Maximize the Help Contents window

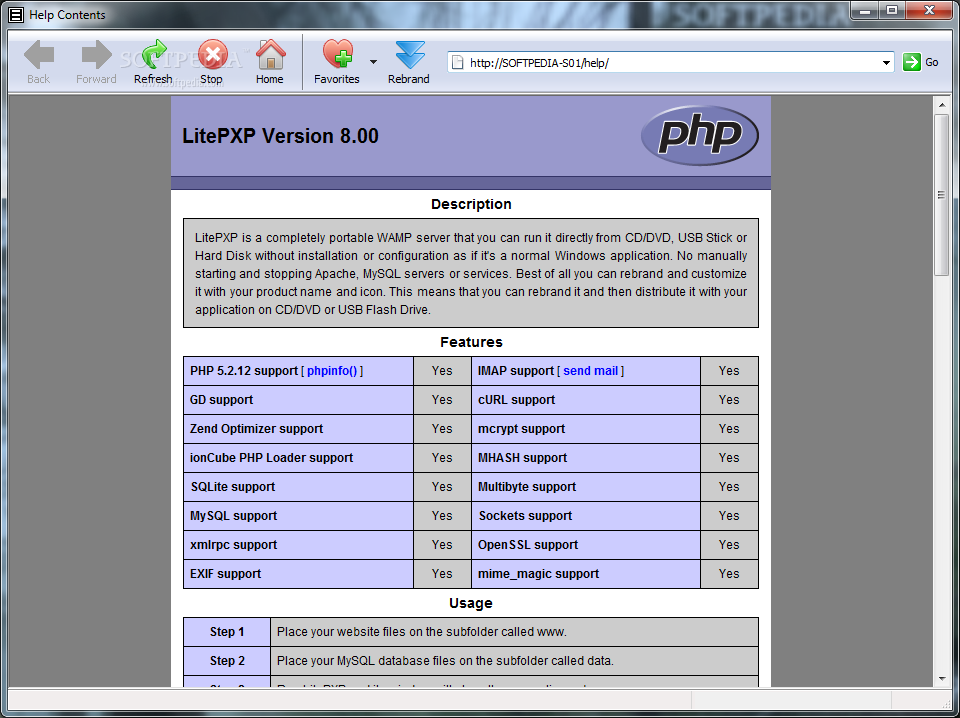point(892,10)
